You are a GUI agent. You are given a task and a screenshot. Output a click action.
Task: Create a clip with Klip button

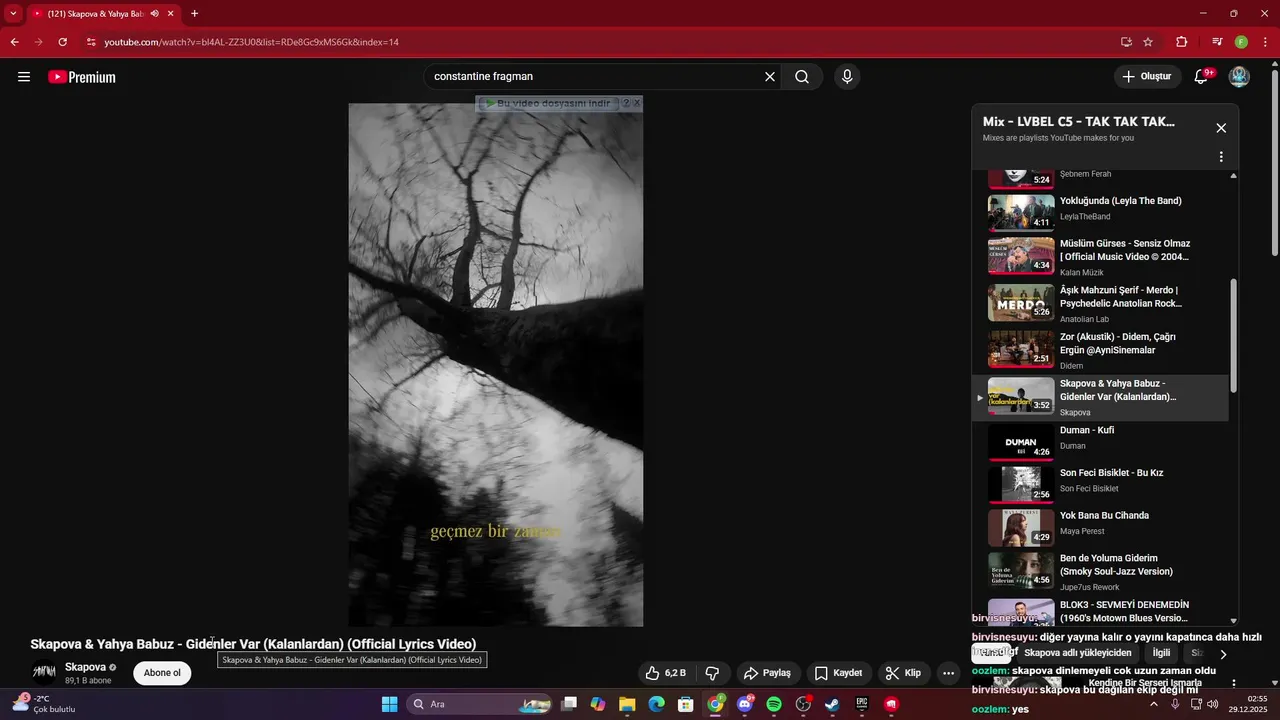click(903, 673)
